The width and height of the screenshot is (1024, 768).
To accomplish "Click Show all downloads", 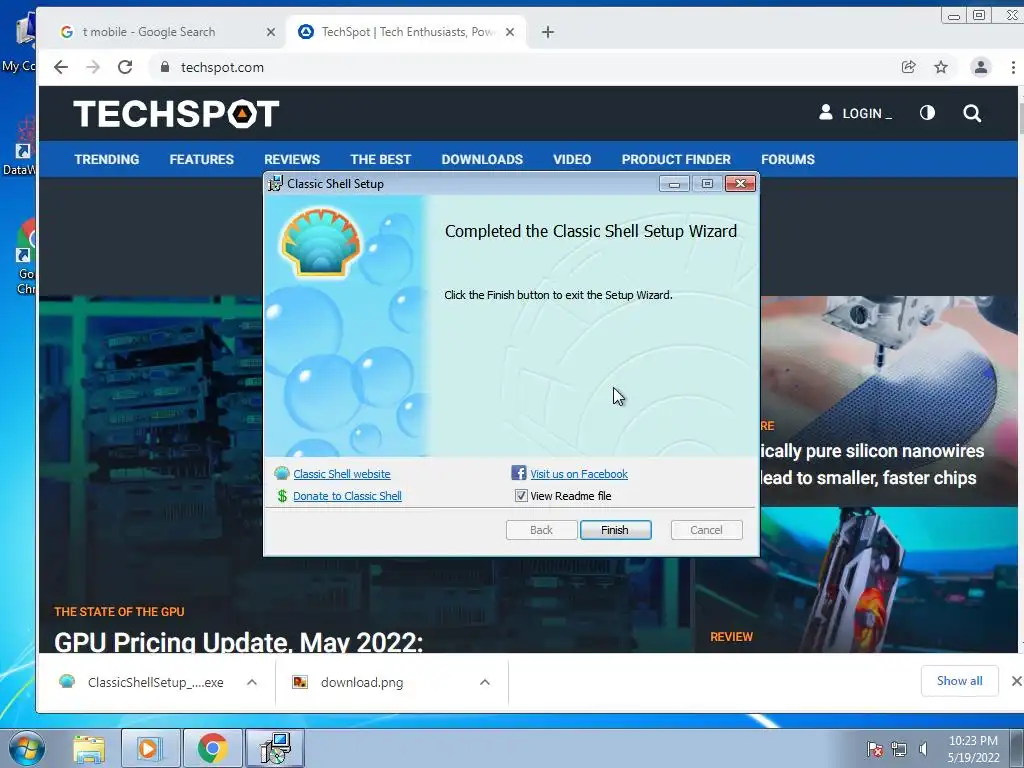I will pyautogui.click(x=959, y=681).
